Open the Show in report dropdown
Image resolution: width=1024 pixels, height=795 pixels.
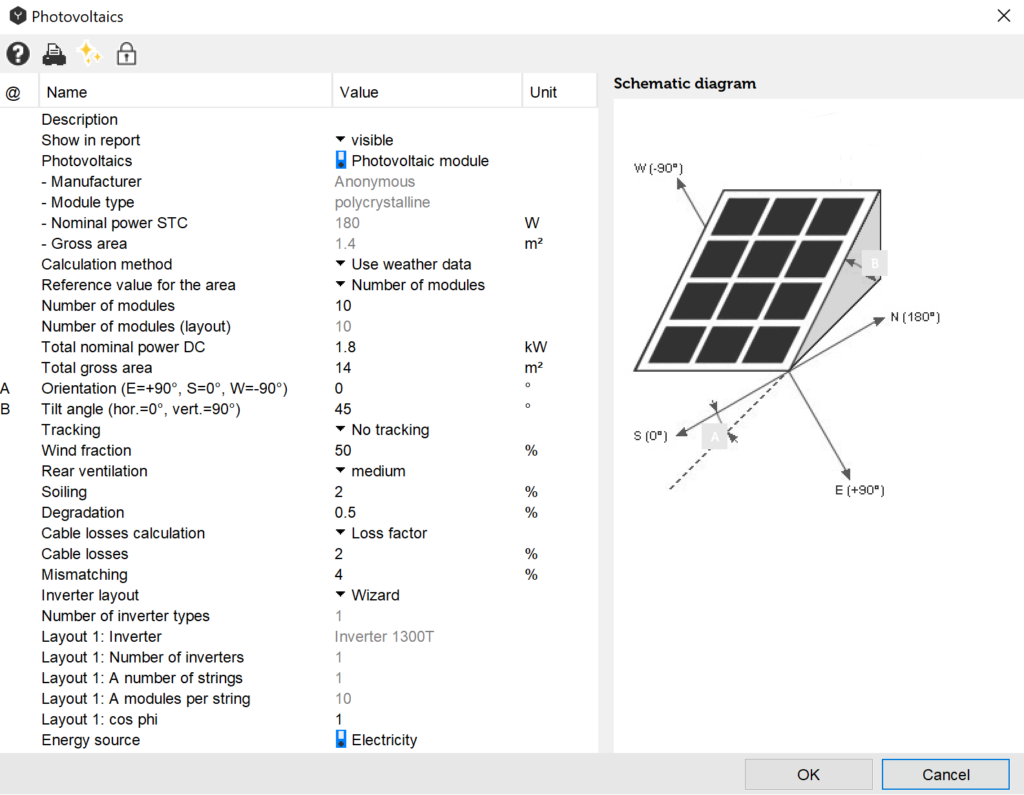pyautogui.click(x=340, y=140)
